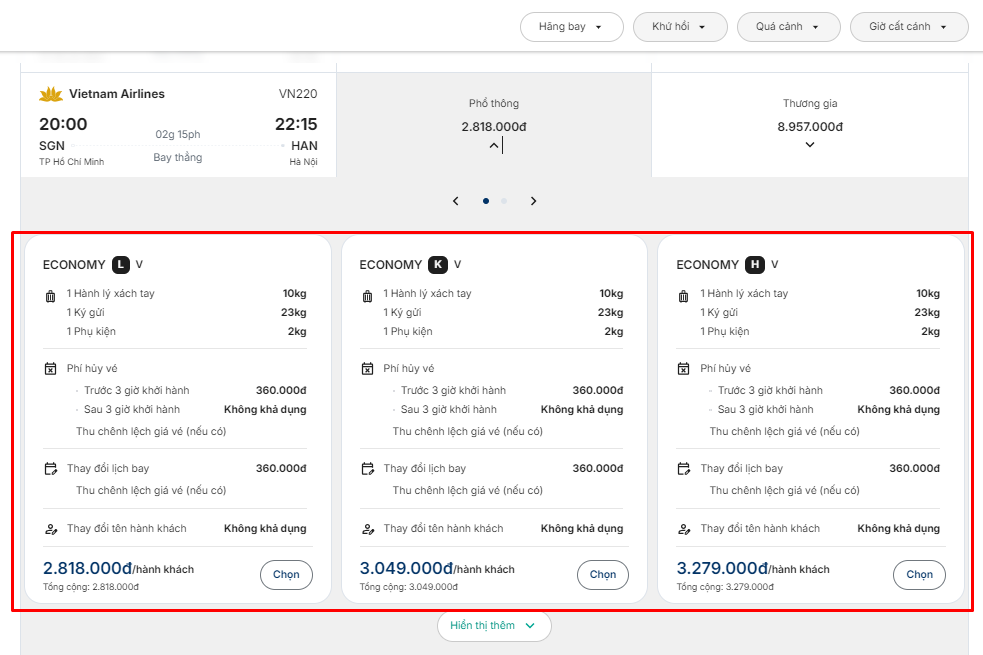Go to next fare carousel page
The width and height of the screenshot is (983, 655).
tap(534, 201)
